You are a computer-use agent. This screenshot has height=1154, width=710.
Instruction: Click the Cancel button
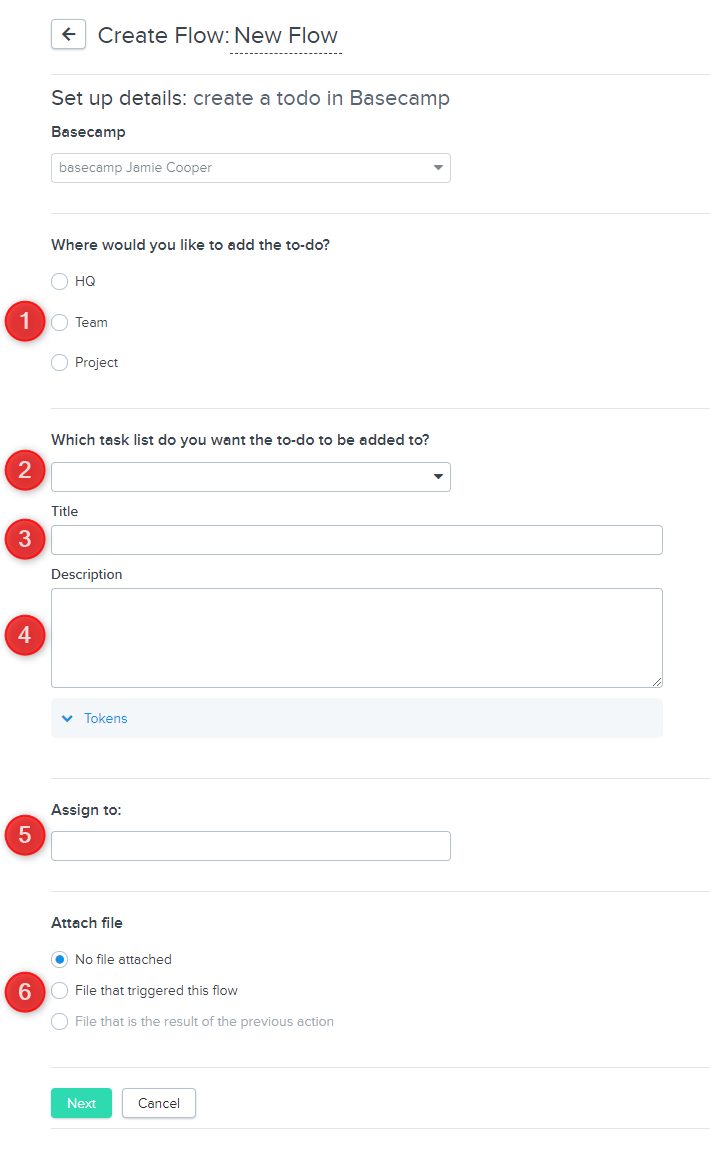tap(158, 1103)
